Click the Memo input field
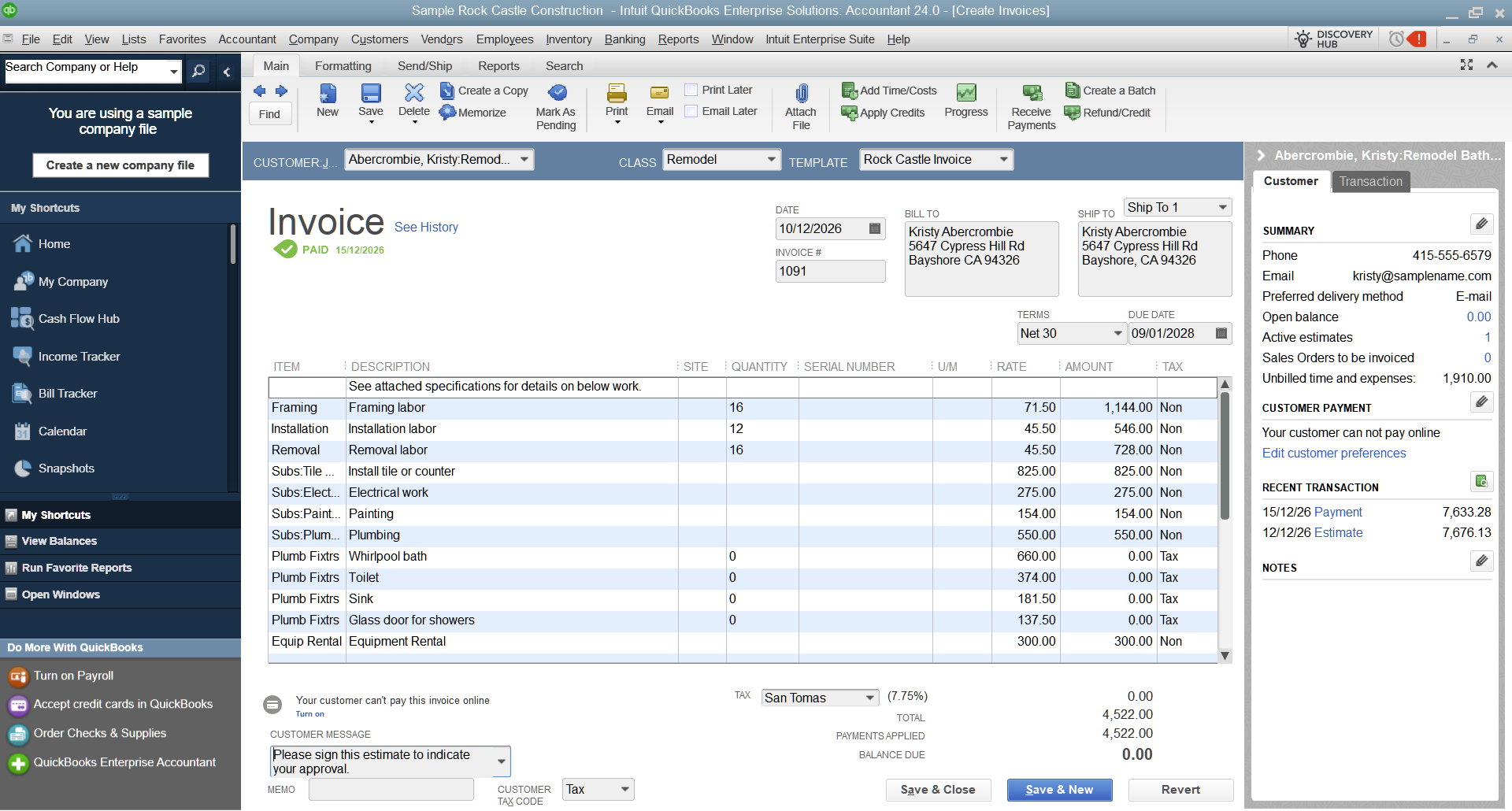Image resolution: width=1512 pixels, height=811 pixels. tap(391, 789)
